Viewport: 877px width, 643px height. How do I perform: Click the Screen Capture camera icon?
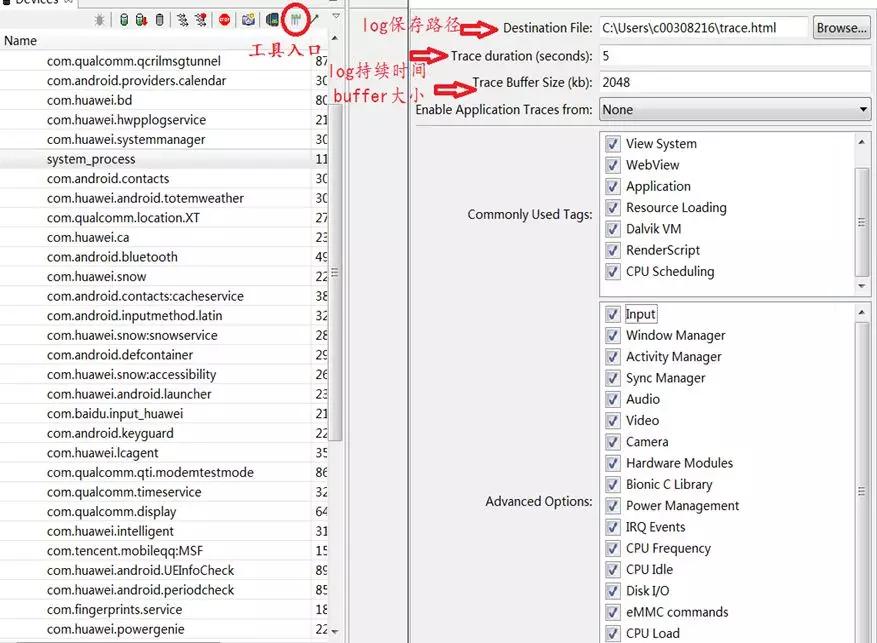pos(248,21)
